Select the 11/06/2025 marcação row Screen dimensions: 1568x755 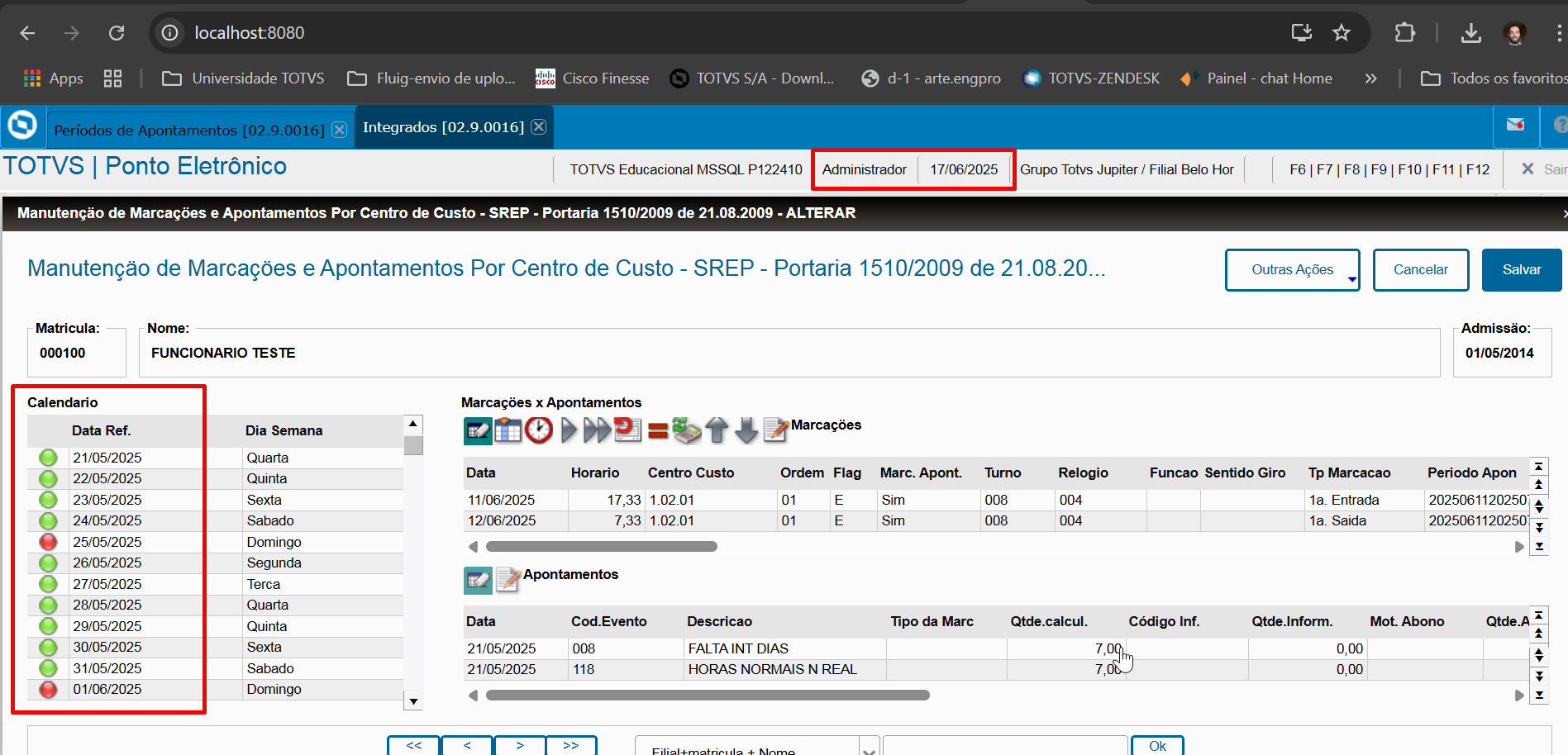pyautogui.click(x=996, y=500)
